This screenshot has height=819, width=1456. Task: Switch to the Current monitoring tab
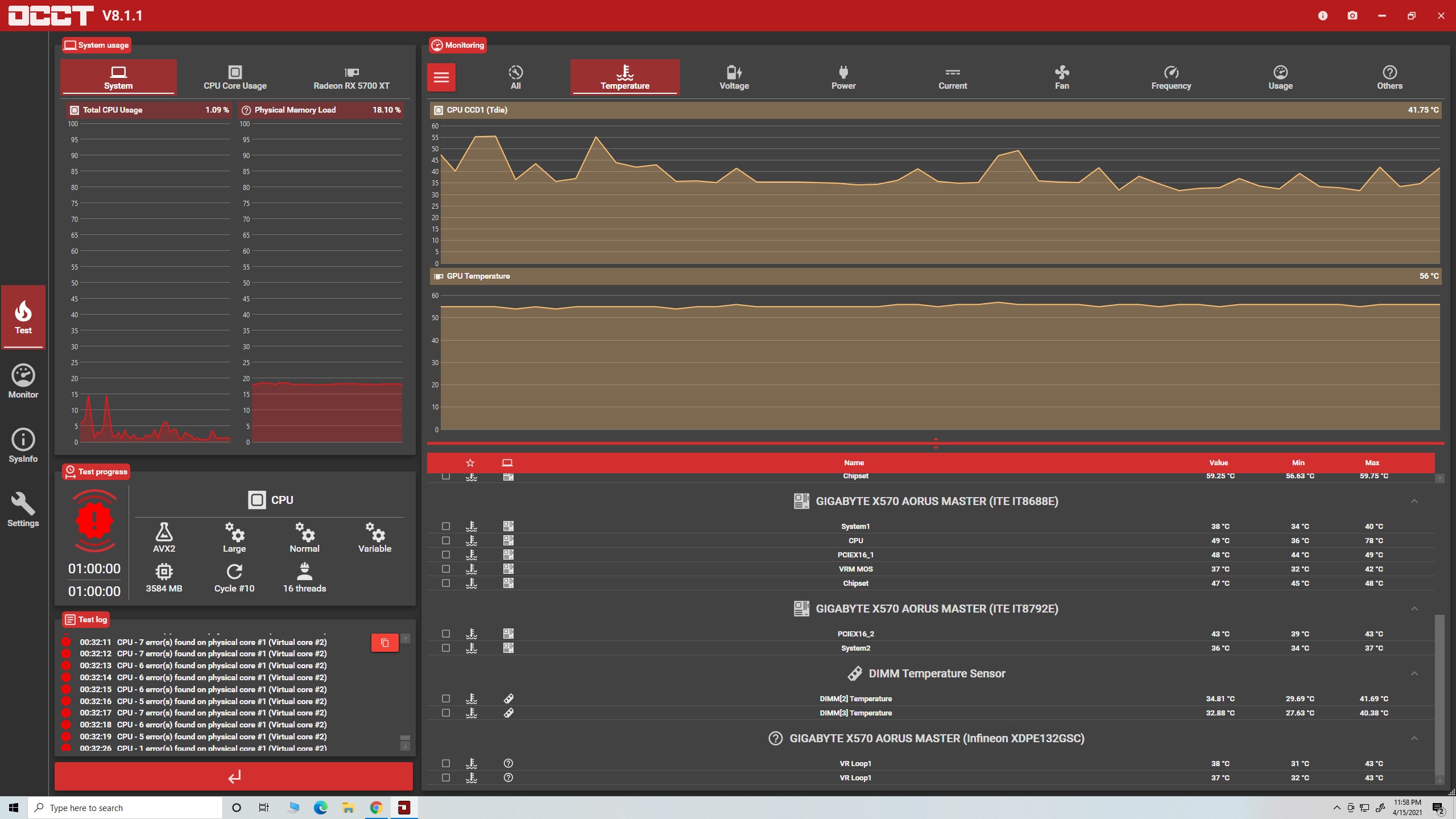coord(953,77)
